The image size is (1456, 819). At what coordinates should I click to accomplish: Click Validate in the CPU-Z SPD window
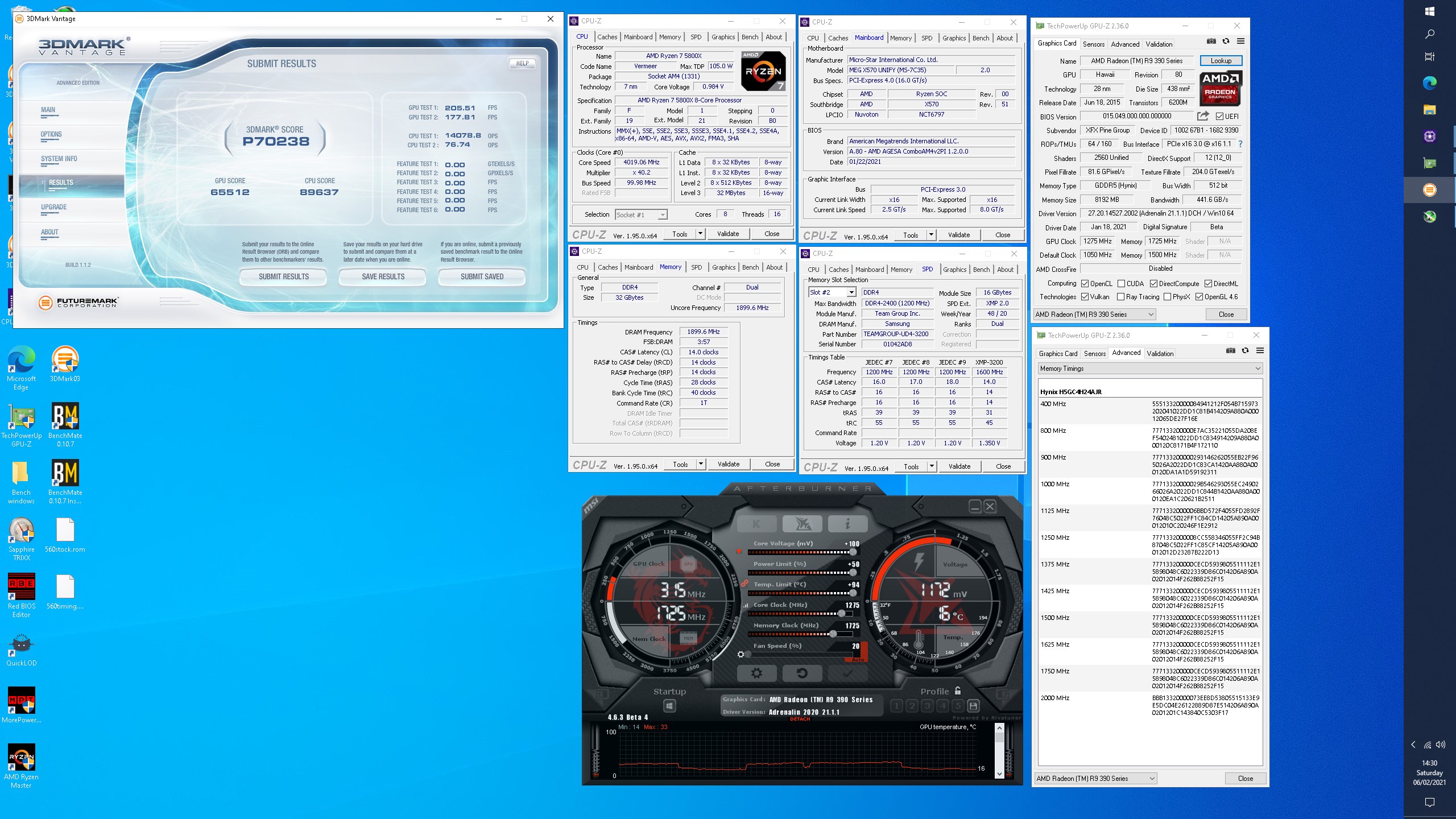(x=959, y=466)
